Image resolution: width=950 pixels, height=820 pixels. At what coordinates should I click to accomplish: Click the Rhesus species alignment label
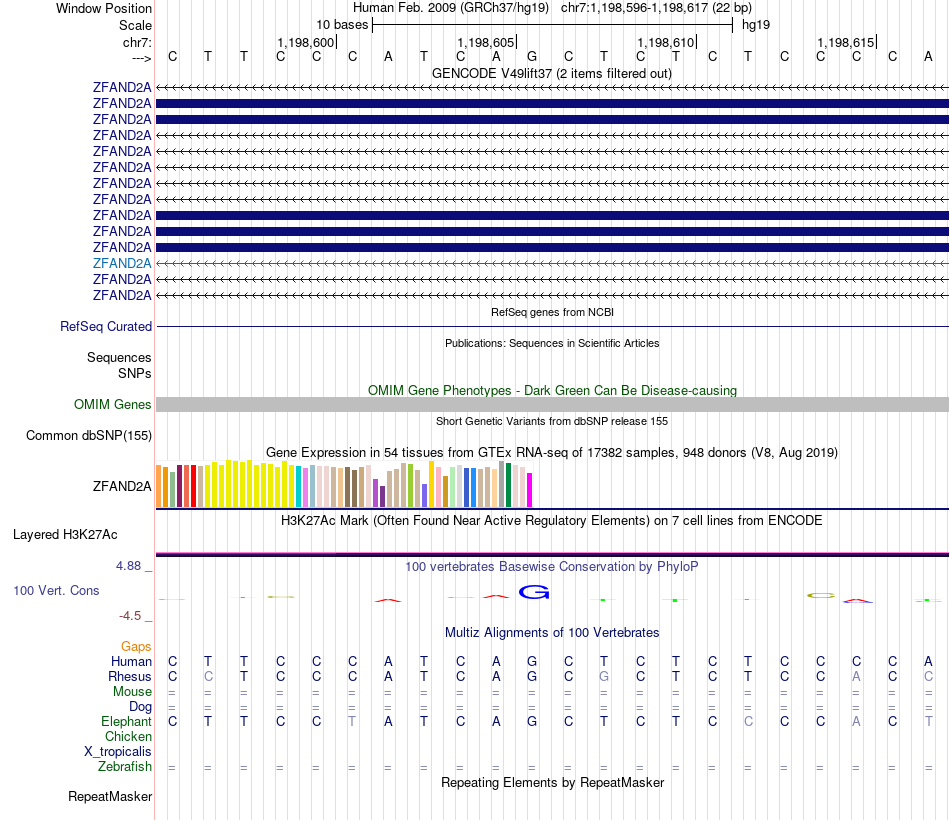click(130, 676)
